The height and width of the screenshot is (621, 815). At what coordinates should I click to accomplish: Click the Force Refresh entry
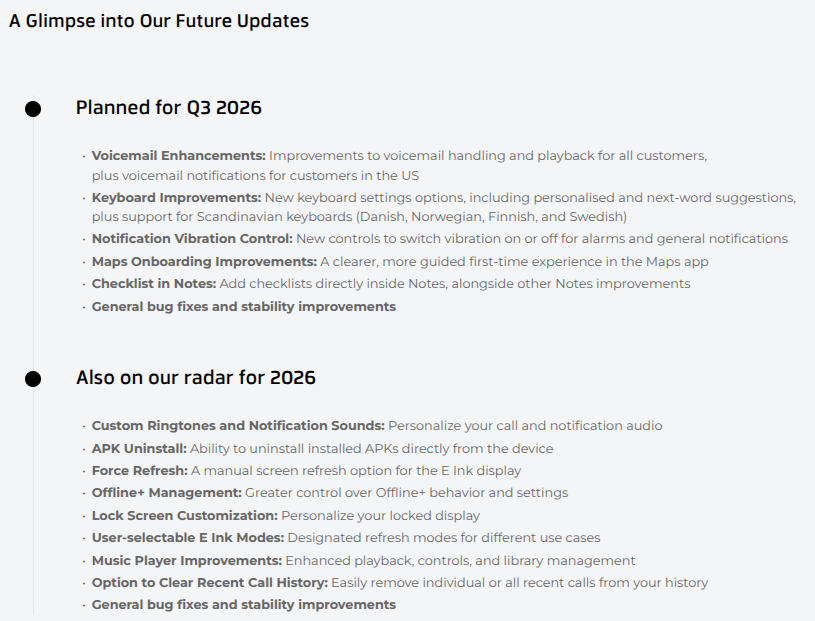click(x=306, y=471)
